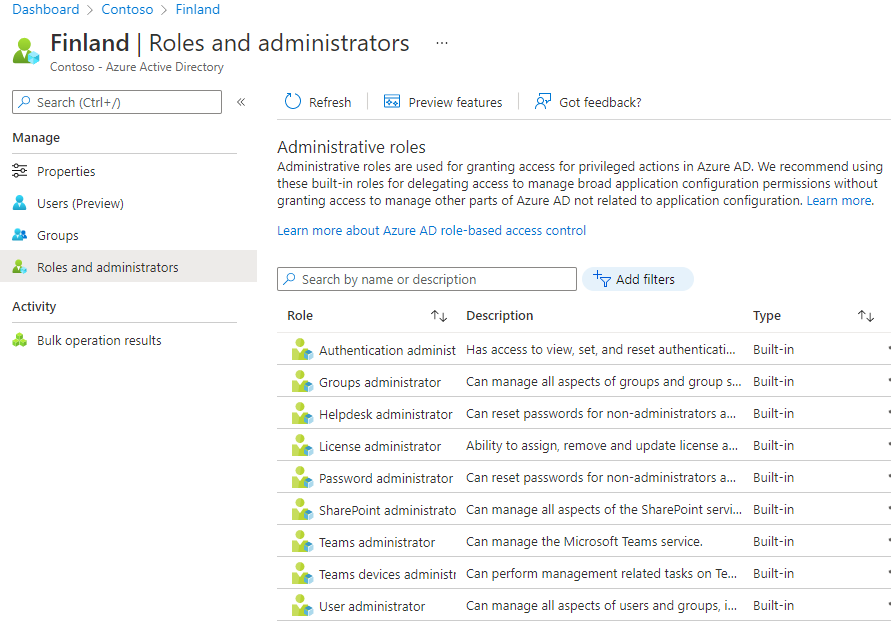This screenshot has height=644, width=891.
Task: Select the Users (Preview) sidebar icon
Action: click(20, 203)
